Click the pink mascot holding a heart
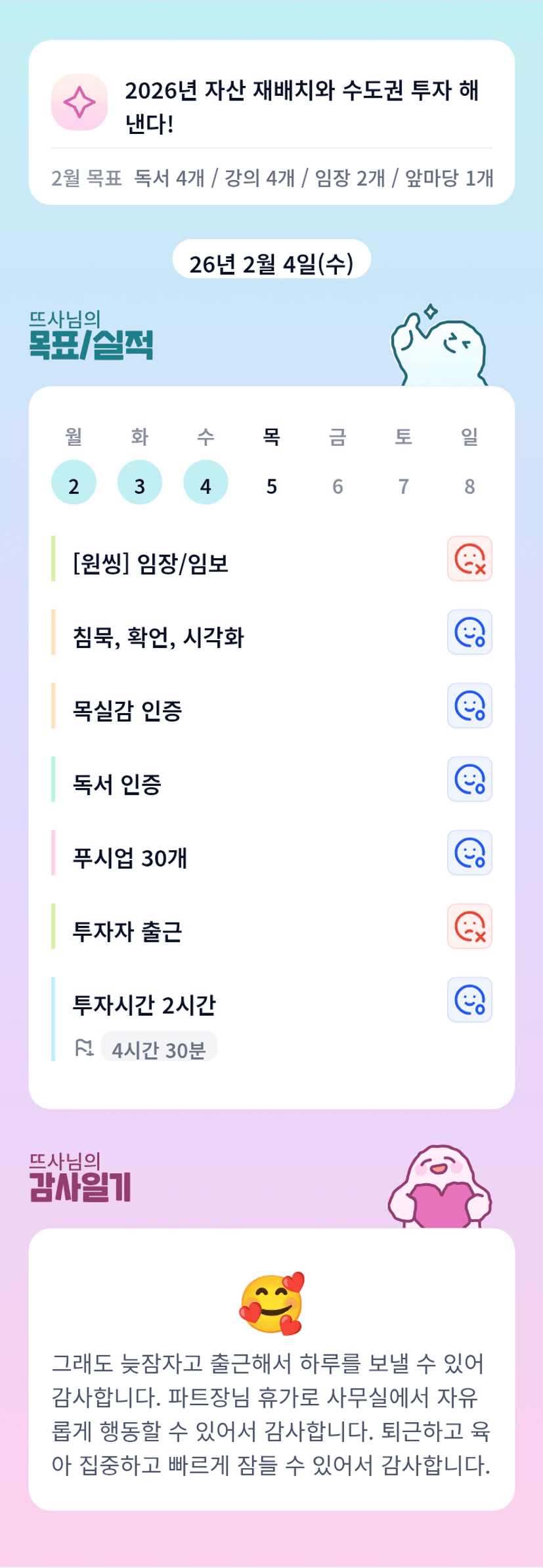The height and width of the screenshot is (1568, 543). [x=440, y=1188]
